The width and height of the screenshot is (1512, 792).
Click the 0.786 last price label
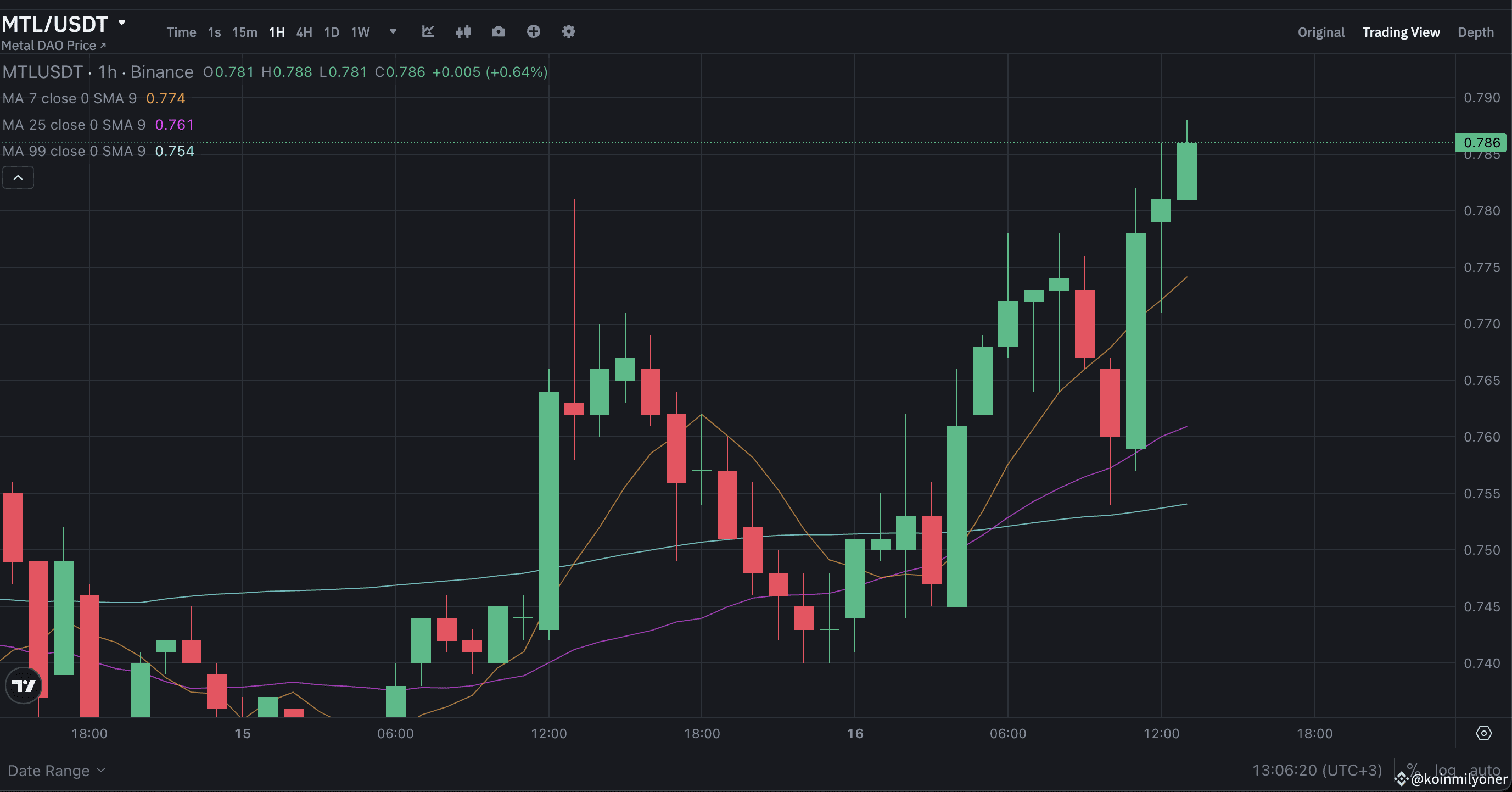pos(1480,142)
